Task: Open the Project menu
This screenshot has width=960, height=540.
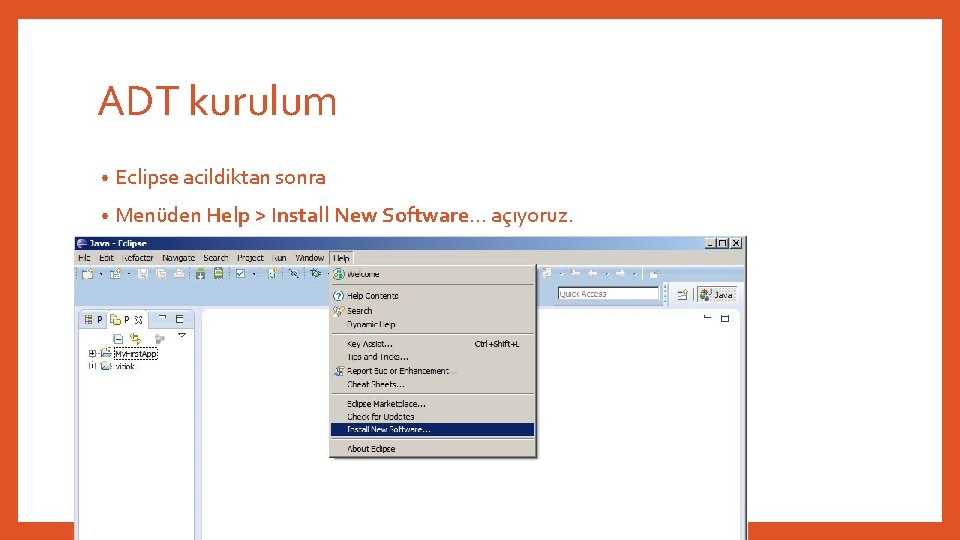Action: click(x=250, y=258)
